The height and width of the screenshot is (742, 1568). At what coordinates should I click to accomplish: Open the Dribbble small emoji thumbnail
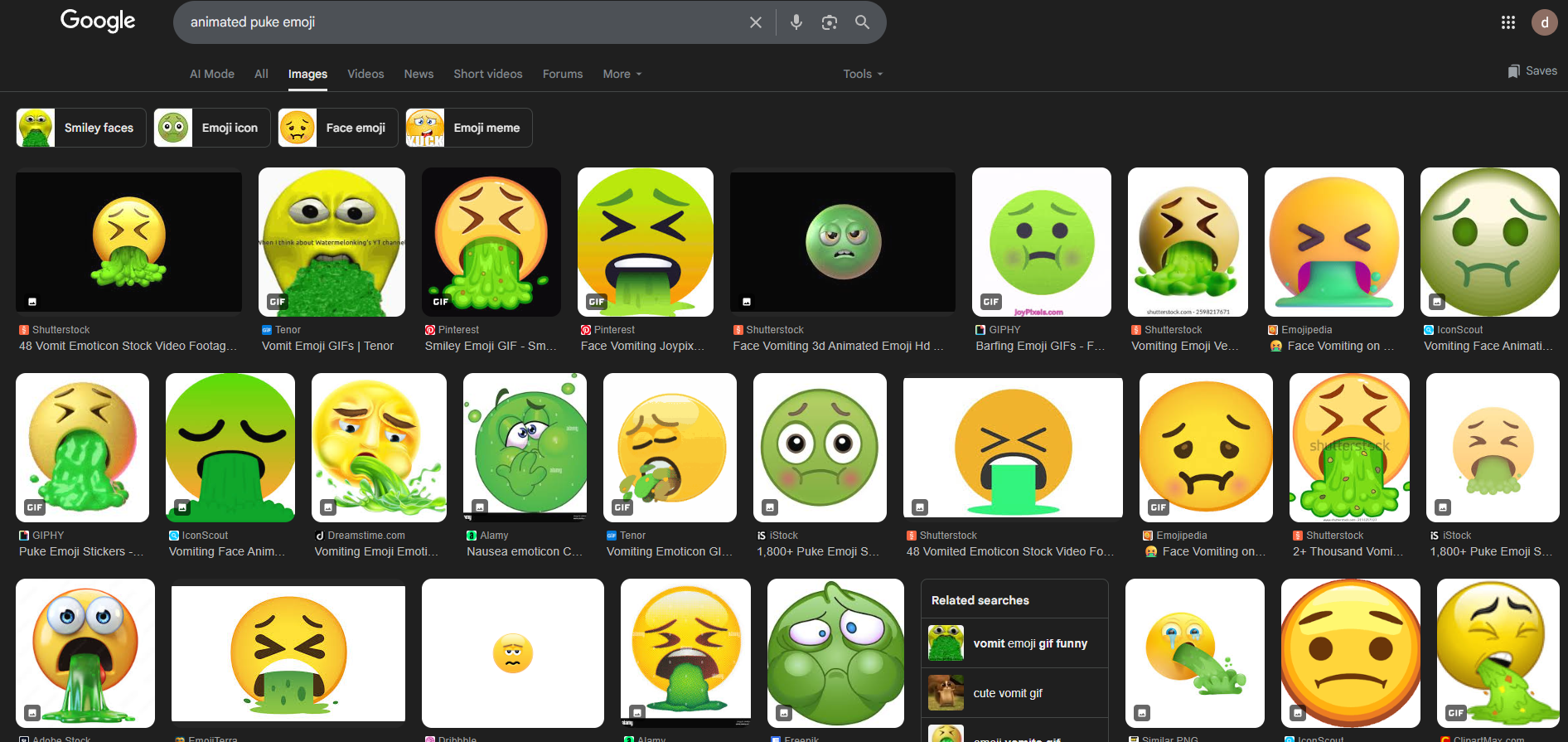click(513, 653)
